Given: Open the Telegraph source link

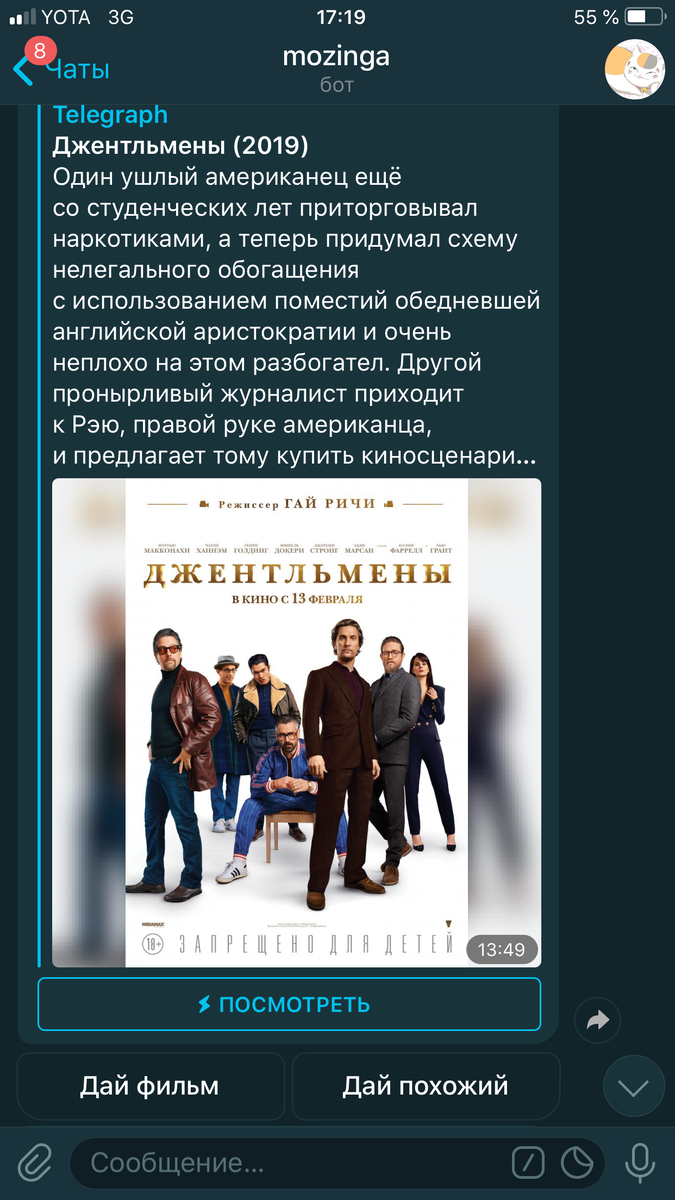Looking at the screenshot, I should [x=110, y=115].
